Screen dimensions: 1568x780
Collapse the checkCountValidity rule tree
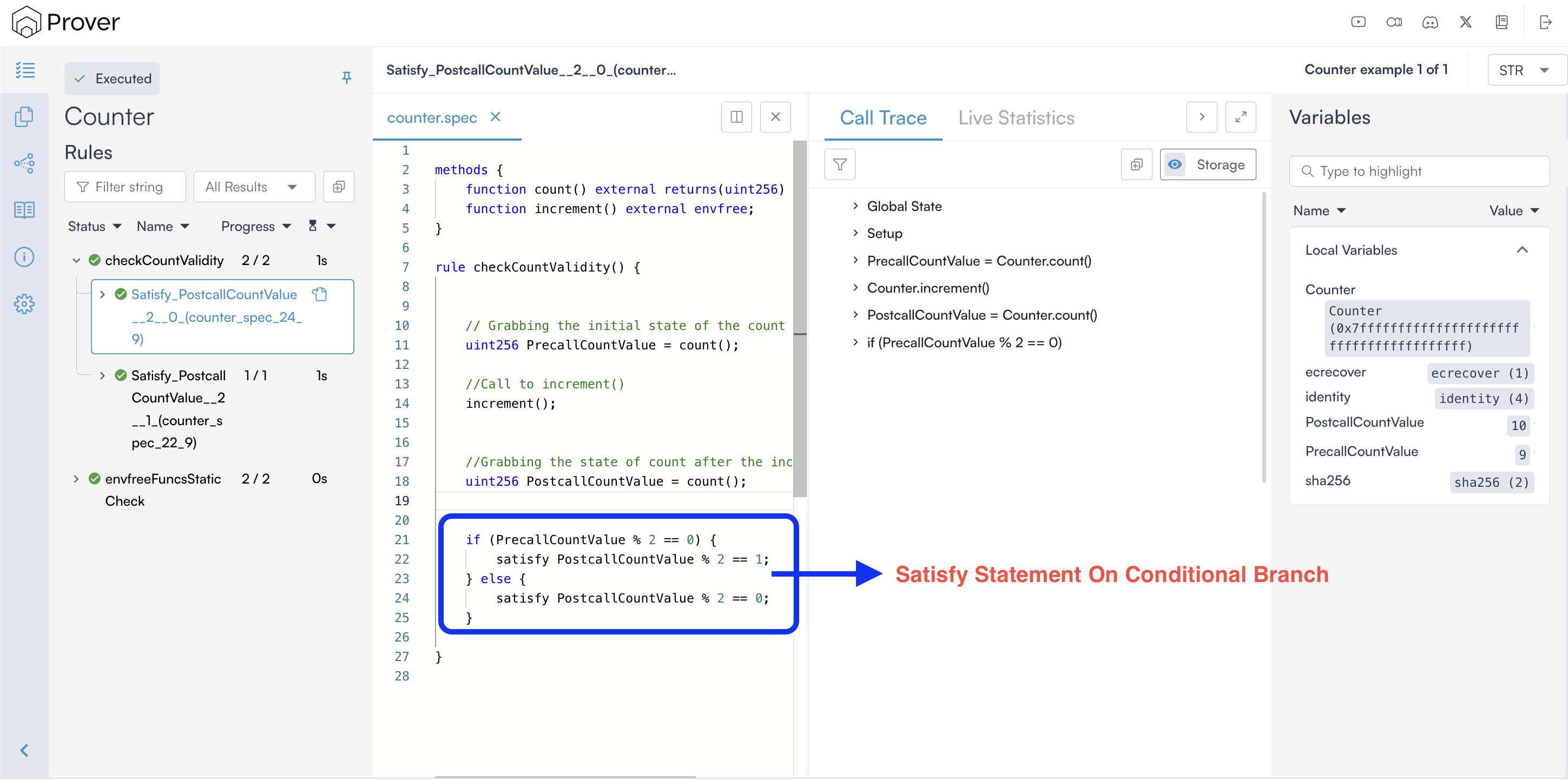[77, 260]
